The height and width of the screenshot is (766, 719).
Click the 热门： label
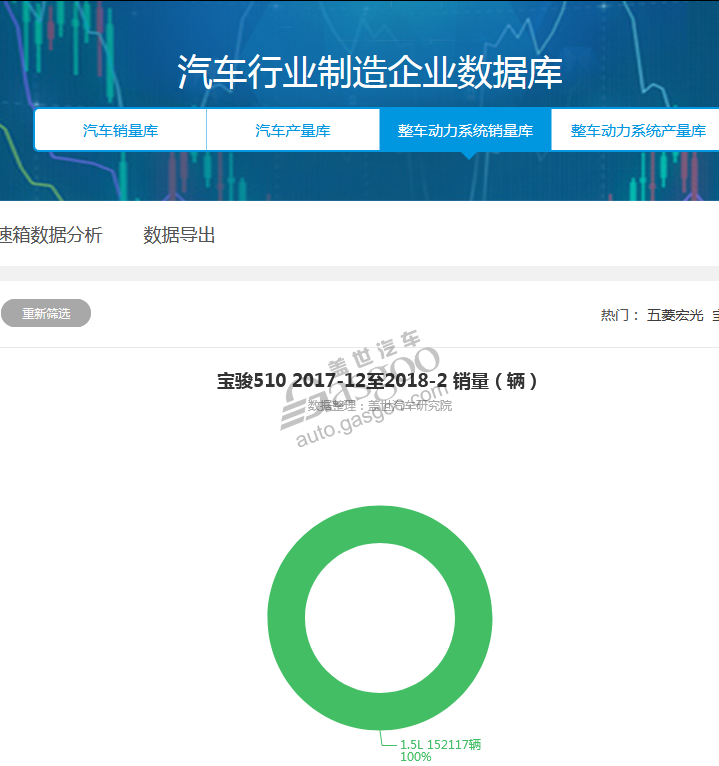[x=620, y=315]
